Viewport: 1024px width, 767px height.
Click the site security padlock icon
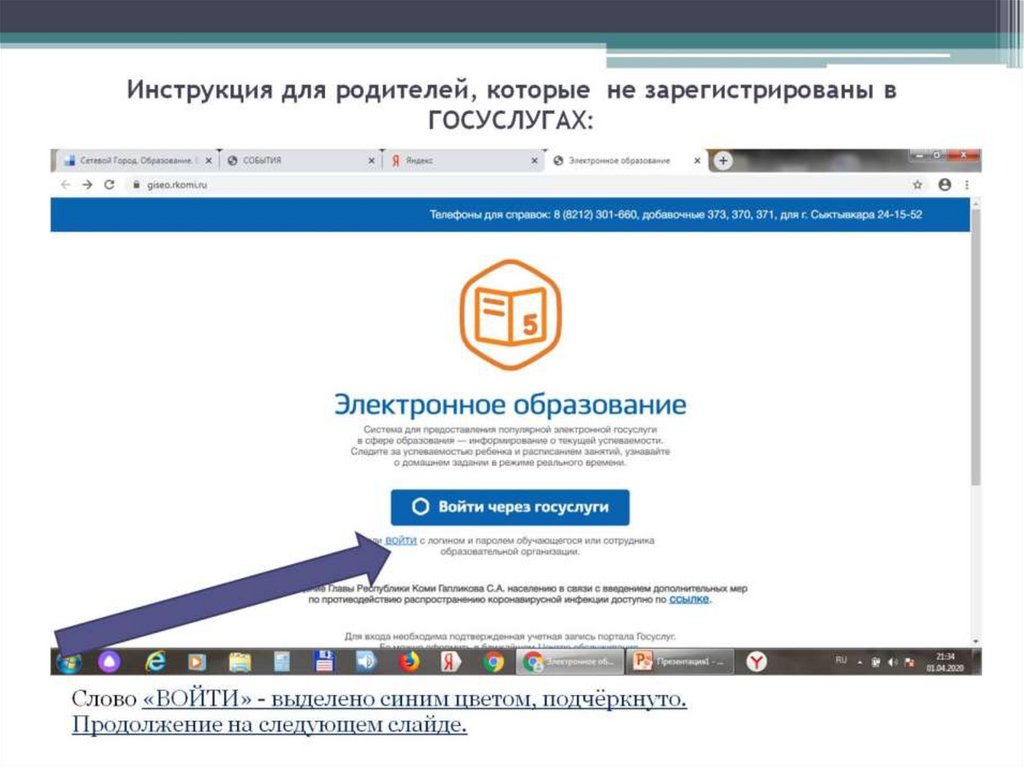(x=135, y=186)
